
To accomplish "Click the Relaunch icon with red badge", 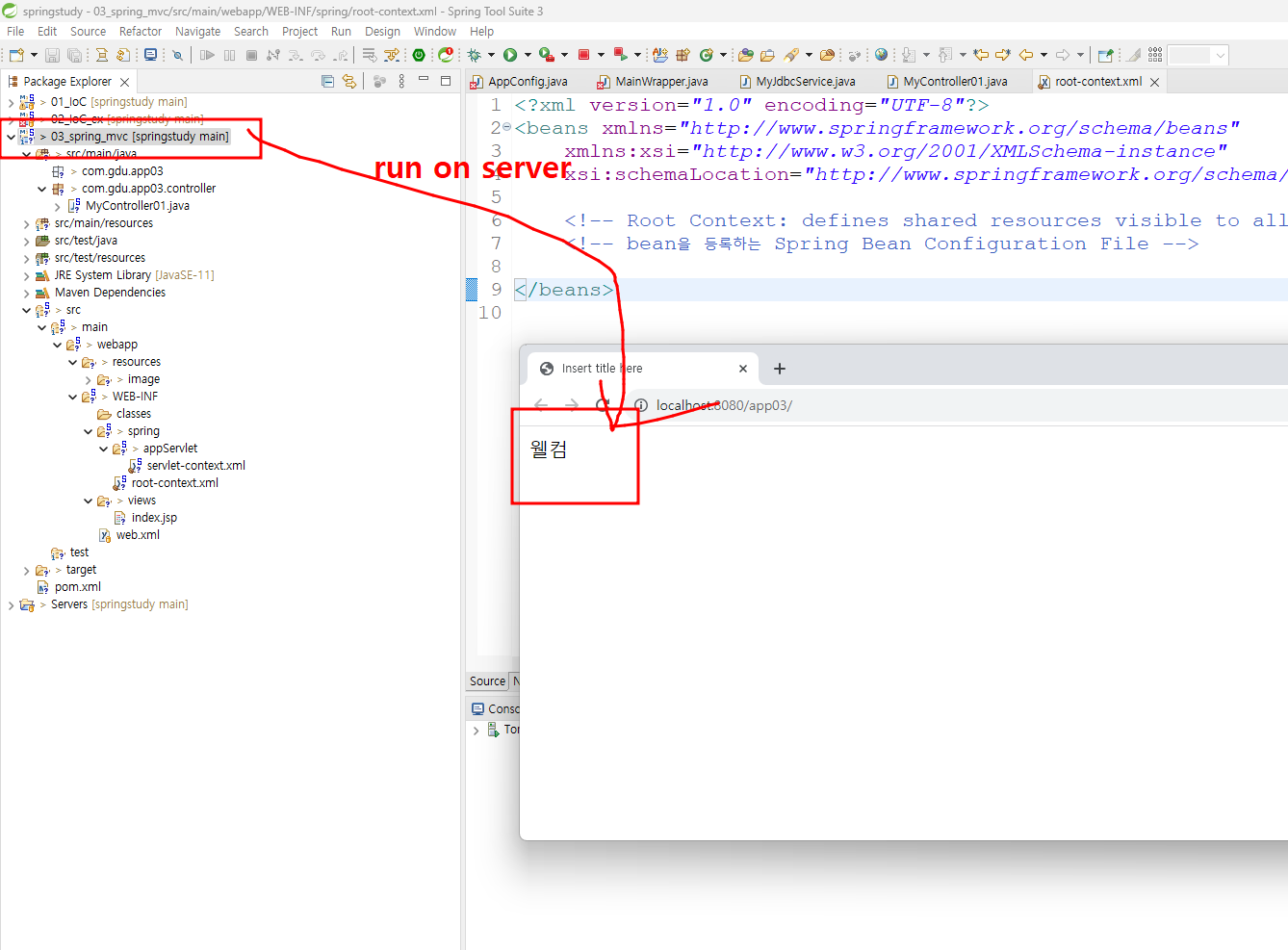I will click(x=446, y=55).
